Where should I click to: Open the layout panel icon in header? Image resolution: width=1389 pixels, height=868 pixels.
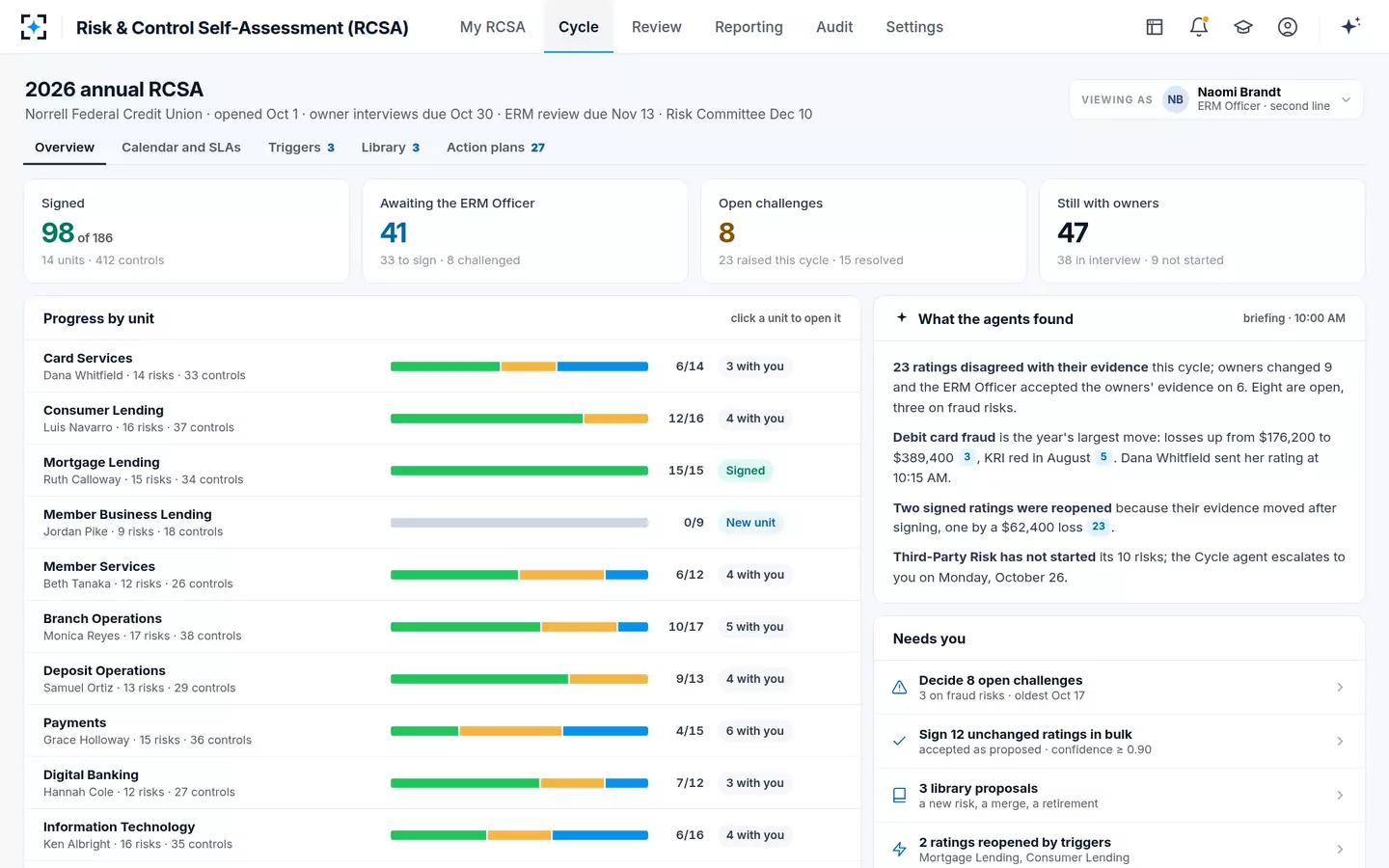tap(1155, 27)
